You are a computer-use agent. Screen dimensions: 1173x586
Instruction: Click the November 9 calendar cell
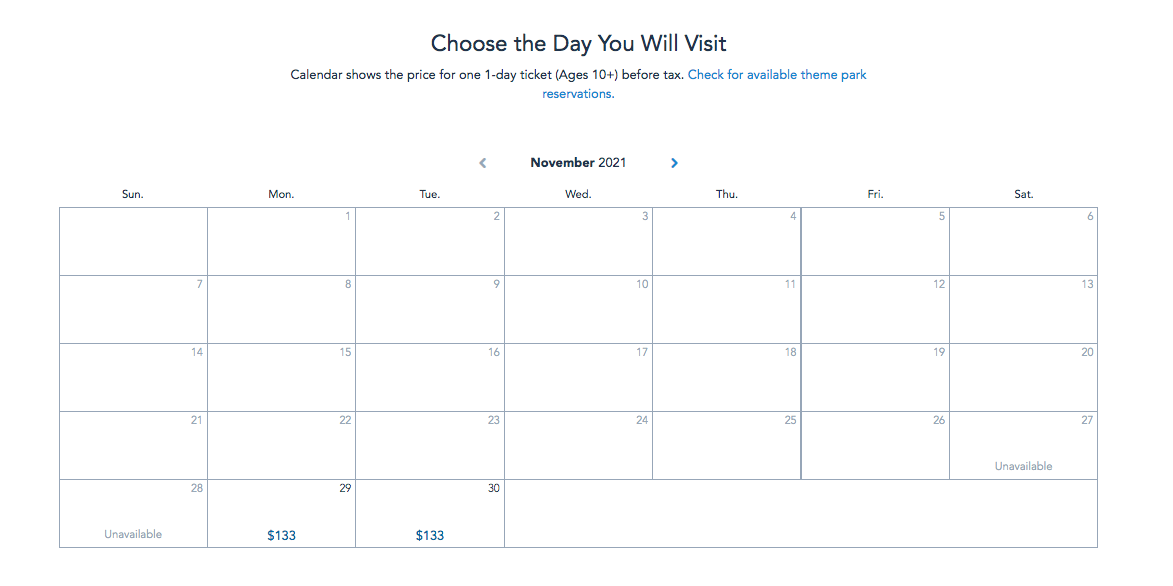click(430, 310)
